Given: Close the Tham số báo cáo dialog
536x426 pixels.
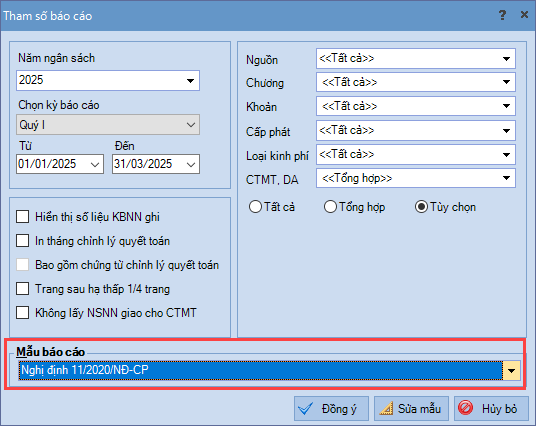Looking at the screenshot, I should pos(524,15).
